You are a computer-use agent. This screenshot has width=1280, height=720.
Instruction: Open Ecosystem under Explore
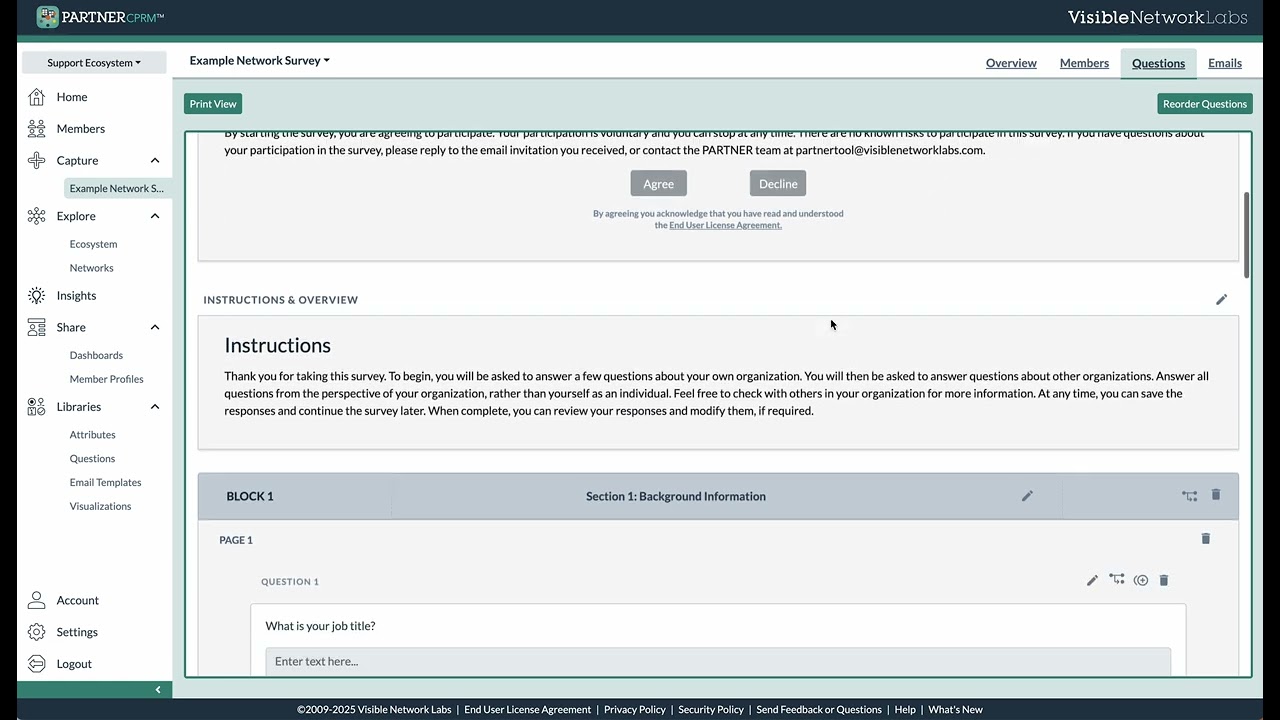(x=93, y=244)
